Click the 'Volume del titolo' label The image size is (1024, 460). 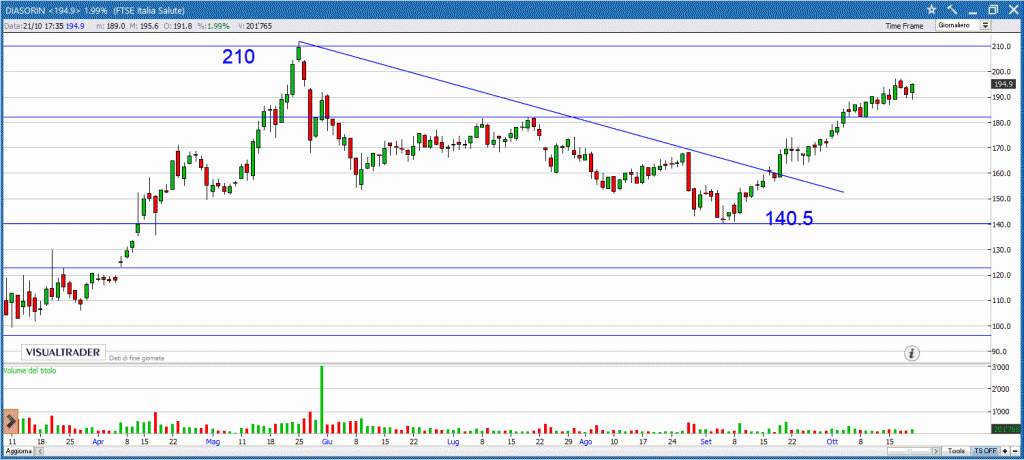[30, 370]
